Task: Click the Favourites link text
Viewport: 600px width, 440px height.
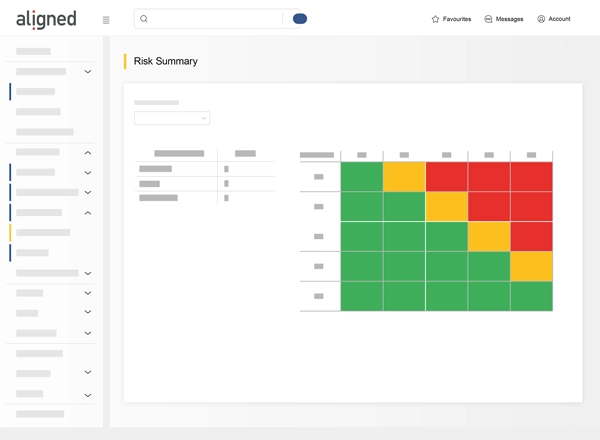Action: pyautogui.click(x=457, y=19)
